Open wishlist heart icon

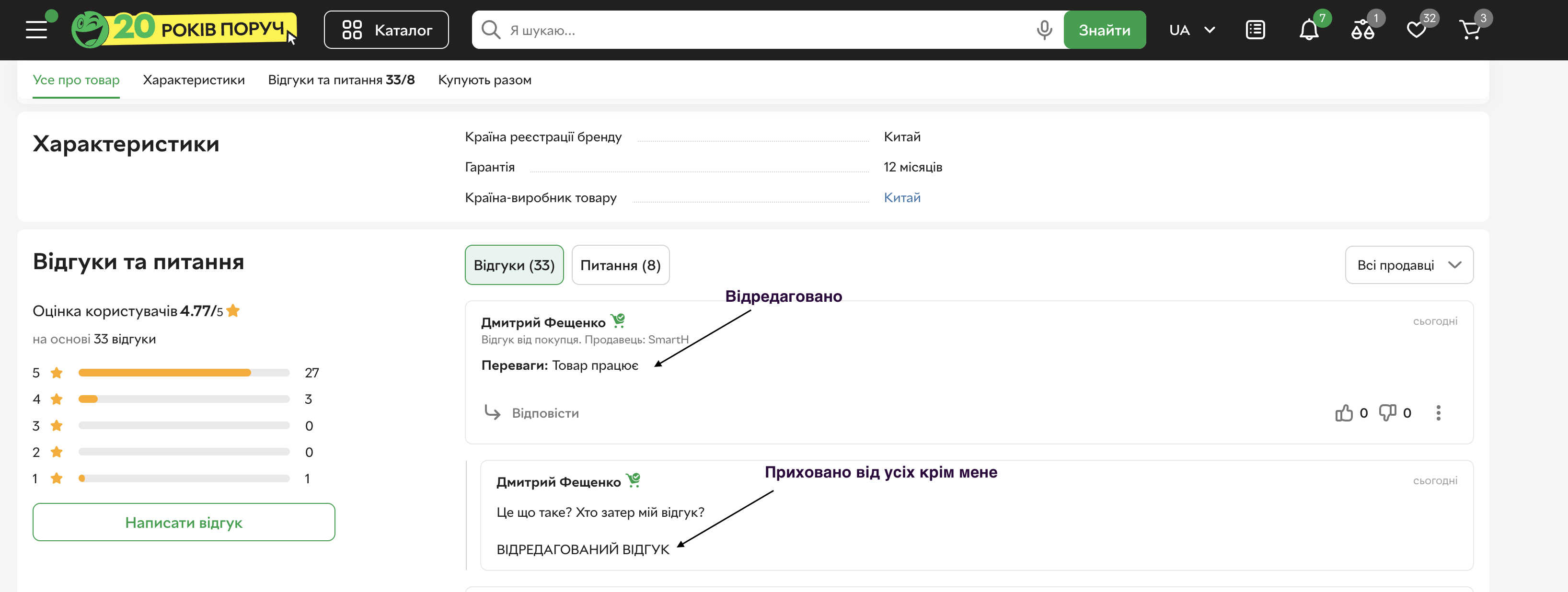click(x=1417, y=30)
